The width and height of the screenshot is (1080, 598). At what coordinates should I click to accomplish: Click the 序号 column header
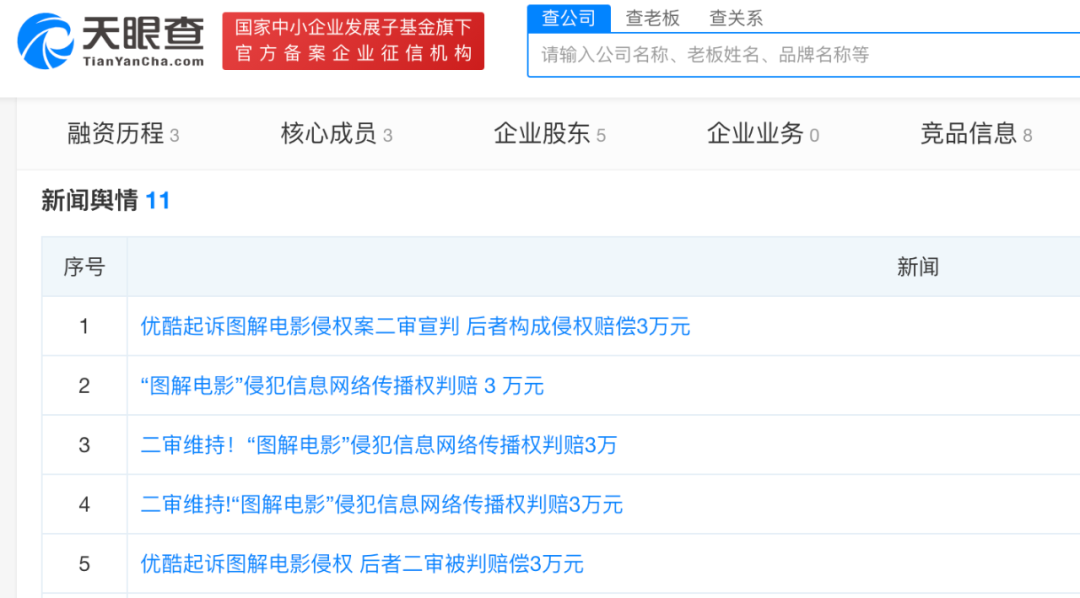coord(84,267)
